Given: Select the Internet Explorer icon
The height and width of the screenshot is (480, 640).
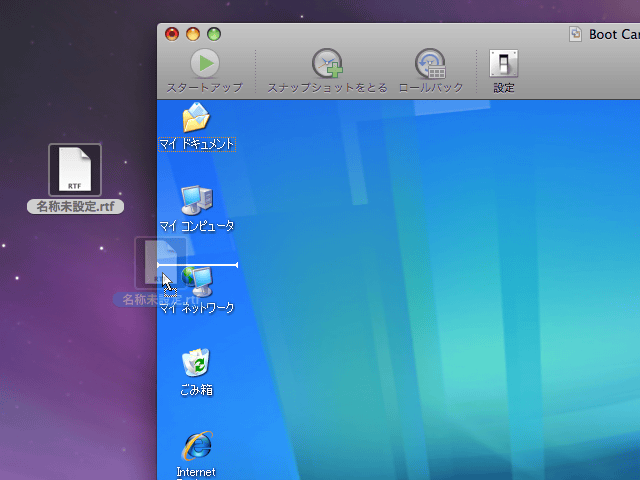Looking at the screenshot, I should [x=198, y=446].
